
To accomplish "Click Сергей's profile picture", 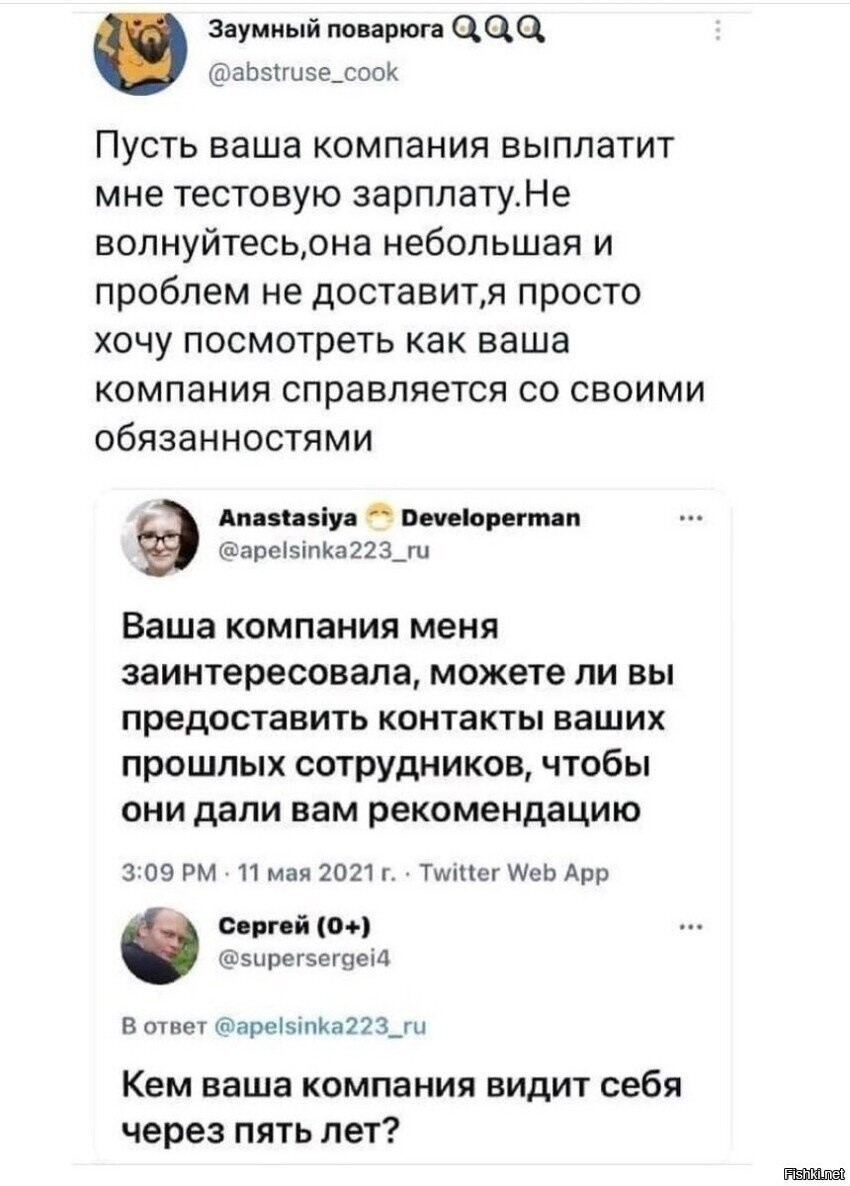I will point(160,945).
